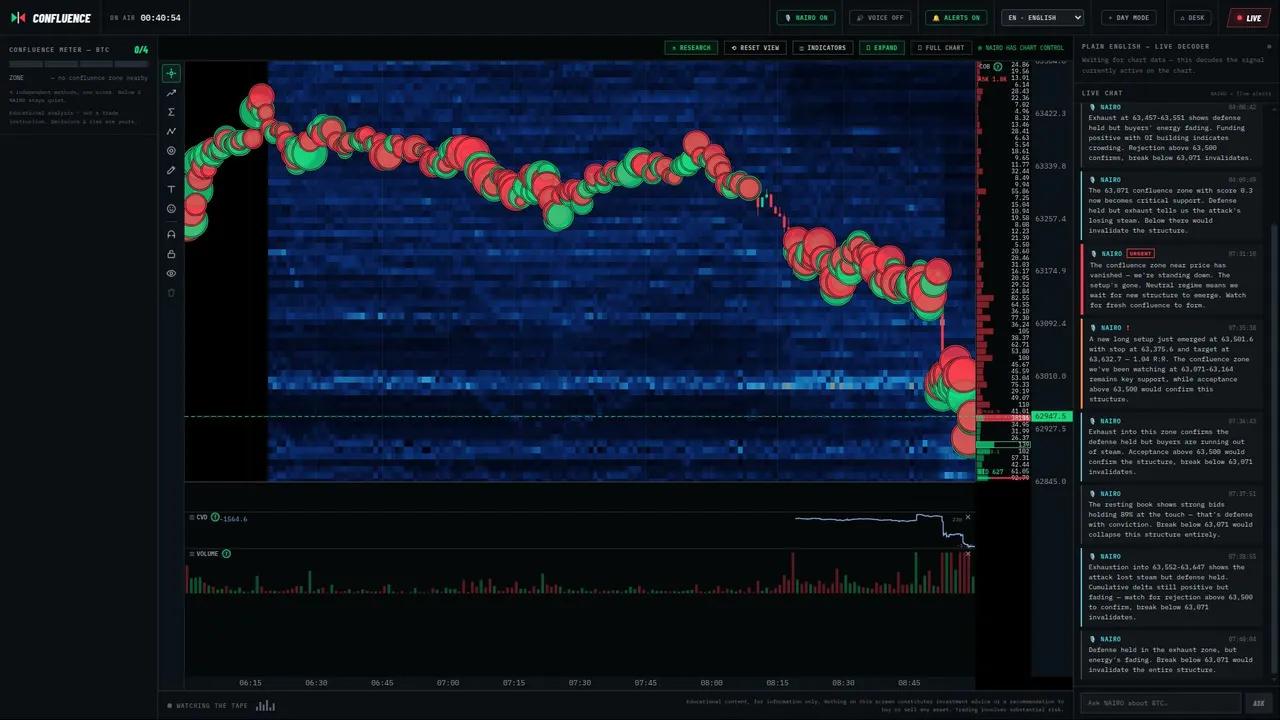Viewport: 1280px width, 720px height.
Task: Switch to FULL CHART view
Action: click(941, 48)
